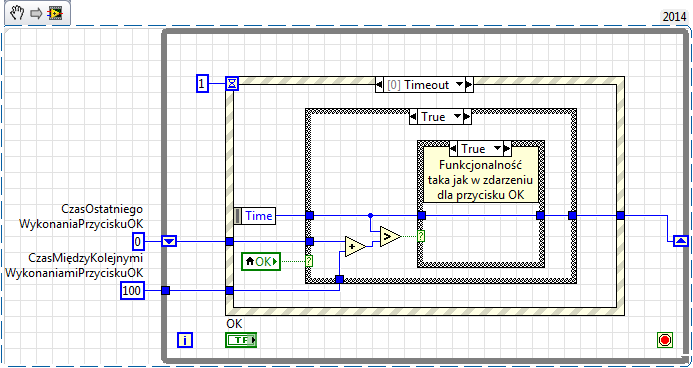Screen dimensions: 693x368
Task: Go to previous case of outer True structure
Action: pyautogui.click(x=414, y=117)
